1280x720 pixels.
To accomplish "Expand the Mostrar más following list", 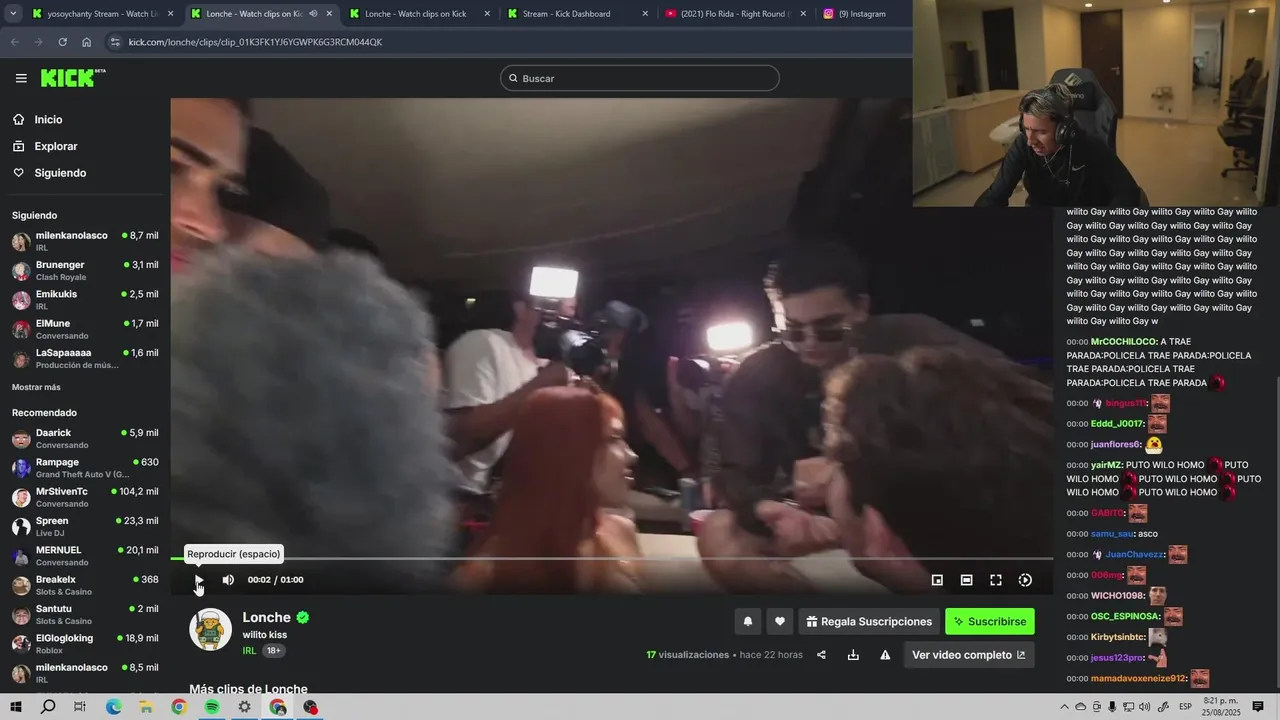I will tap(36, 387).
